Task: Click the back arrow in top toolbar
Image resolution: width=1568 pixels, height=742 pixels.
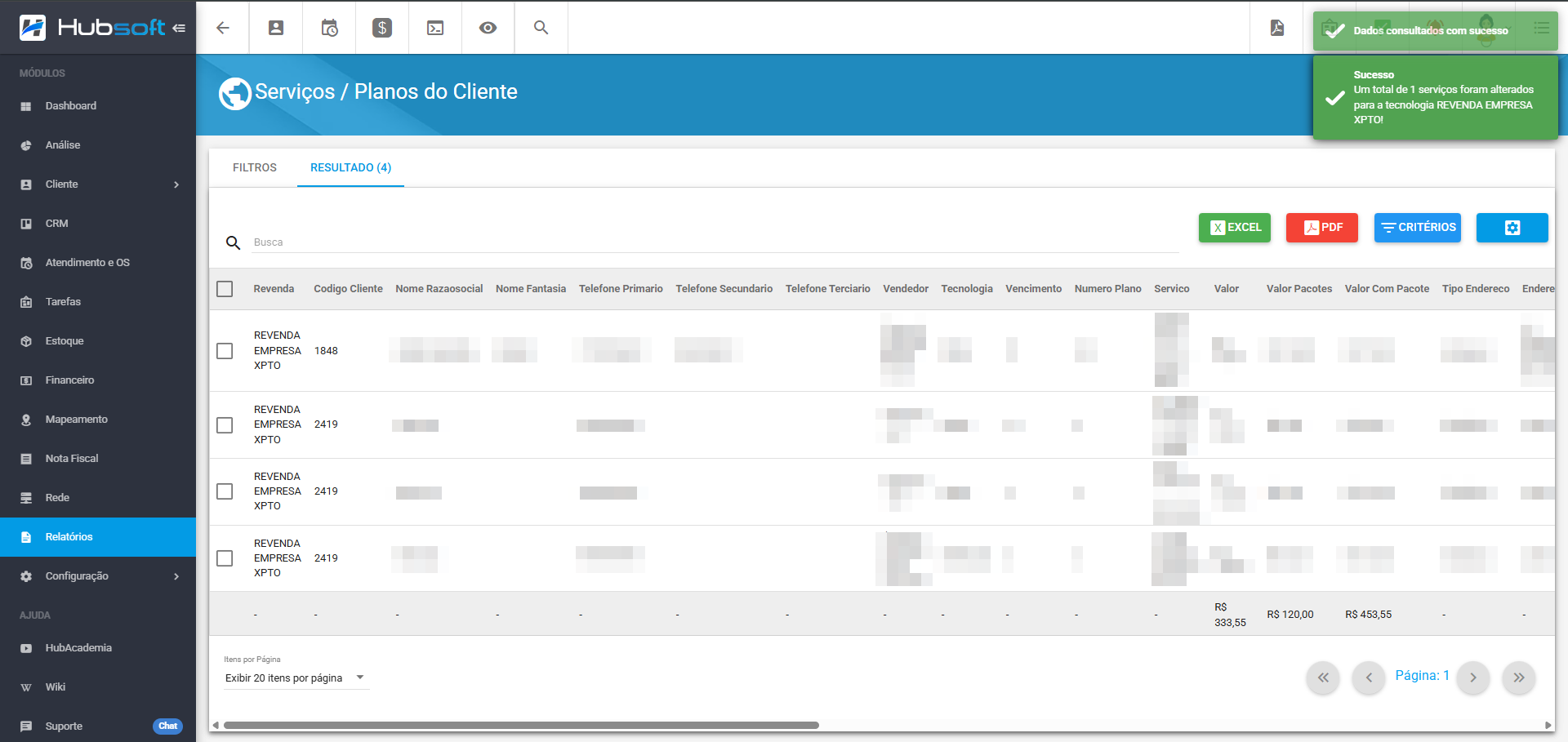Action: [x=222, y=28]
